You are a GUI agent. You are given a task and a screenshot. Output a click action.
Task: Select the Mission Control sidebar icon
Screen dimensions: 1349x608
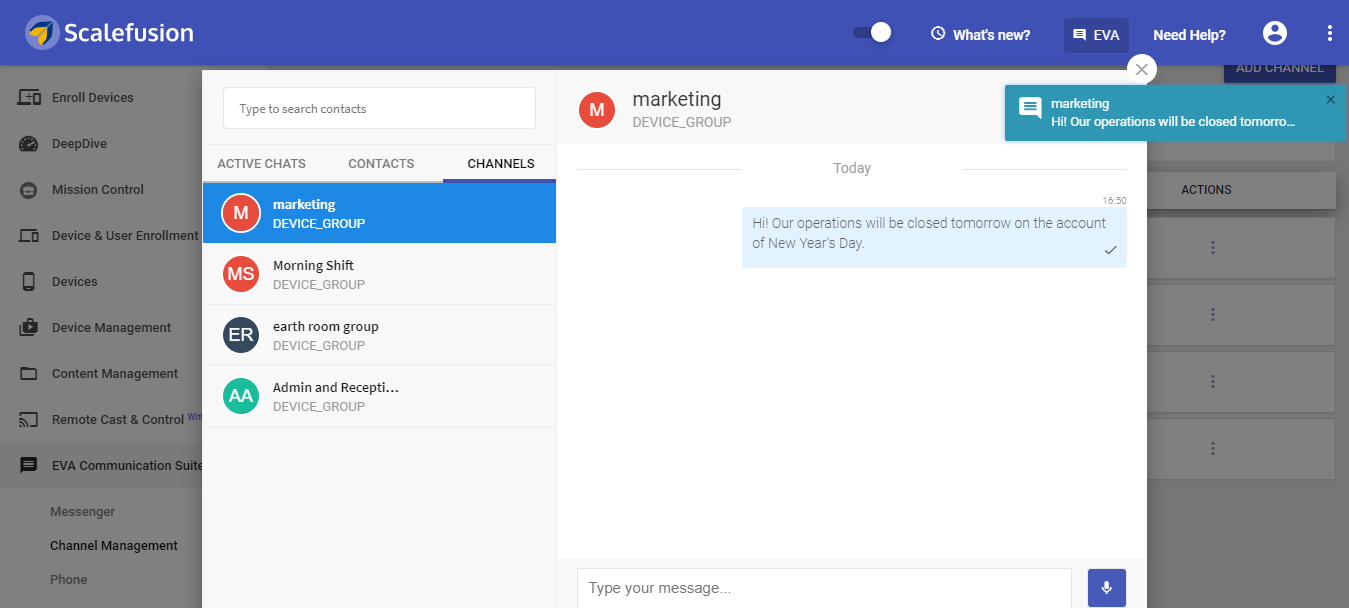tap(29, 190)
